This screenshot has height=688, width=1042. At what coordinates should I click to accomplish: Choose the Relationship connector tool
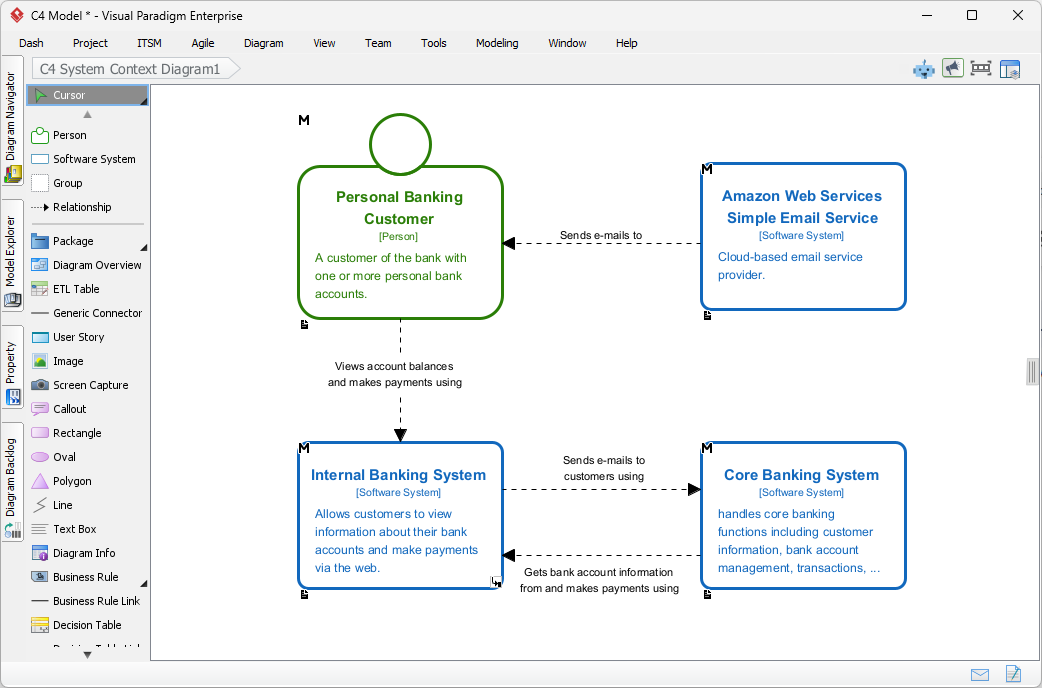tap(81, 207)
